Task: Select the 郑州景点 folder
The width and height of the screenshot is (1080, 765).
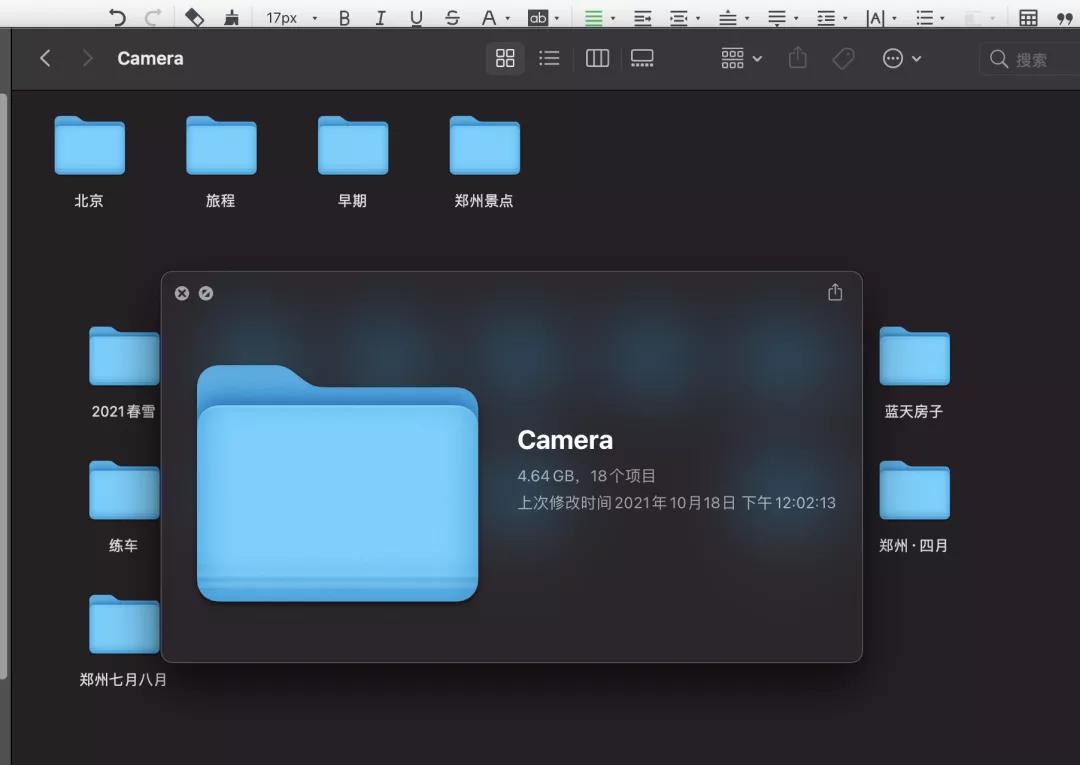Action: [x=484, y=147]
